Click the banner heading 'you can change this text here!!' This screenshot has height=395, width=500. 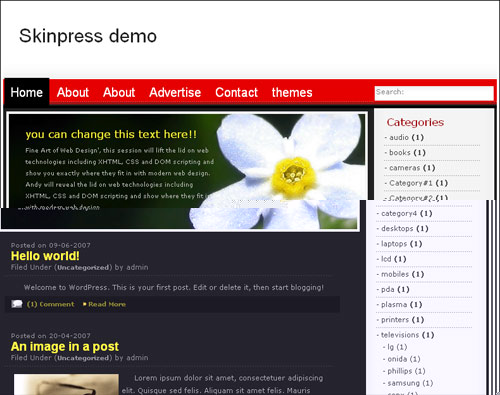111,134
